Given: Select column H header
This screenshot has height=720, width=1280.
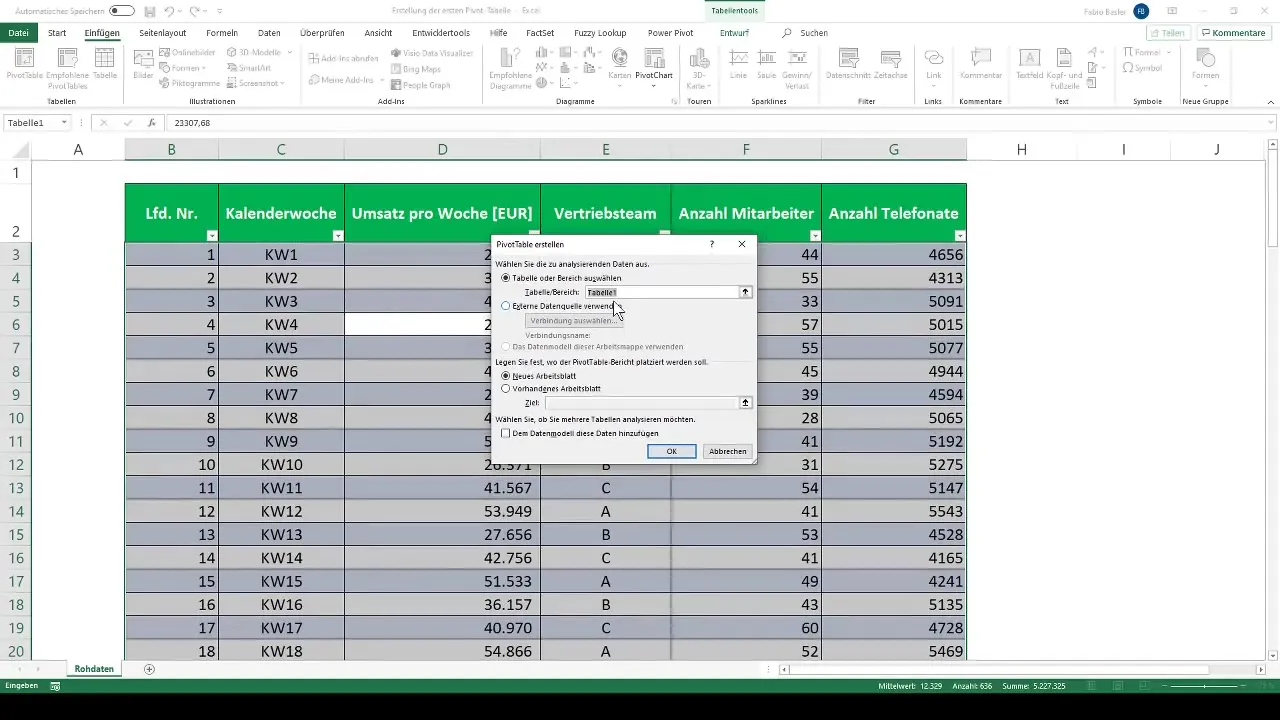Looking at the screenshot, I should (1021, 149).
